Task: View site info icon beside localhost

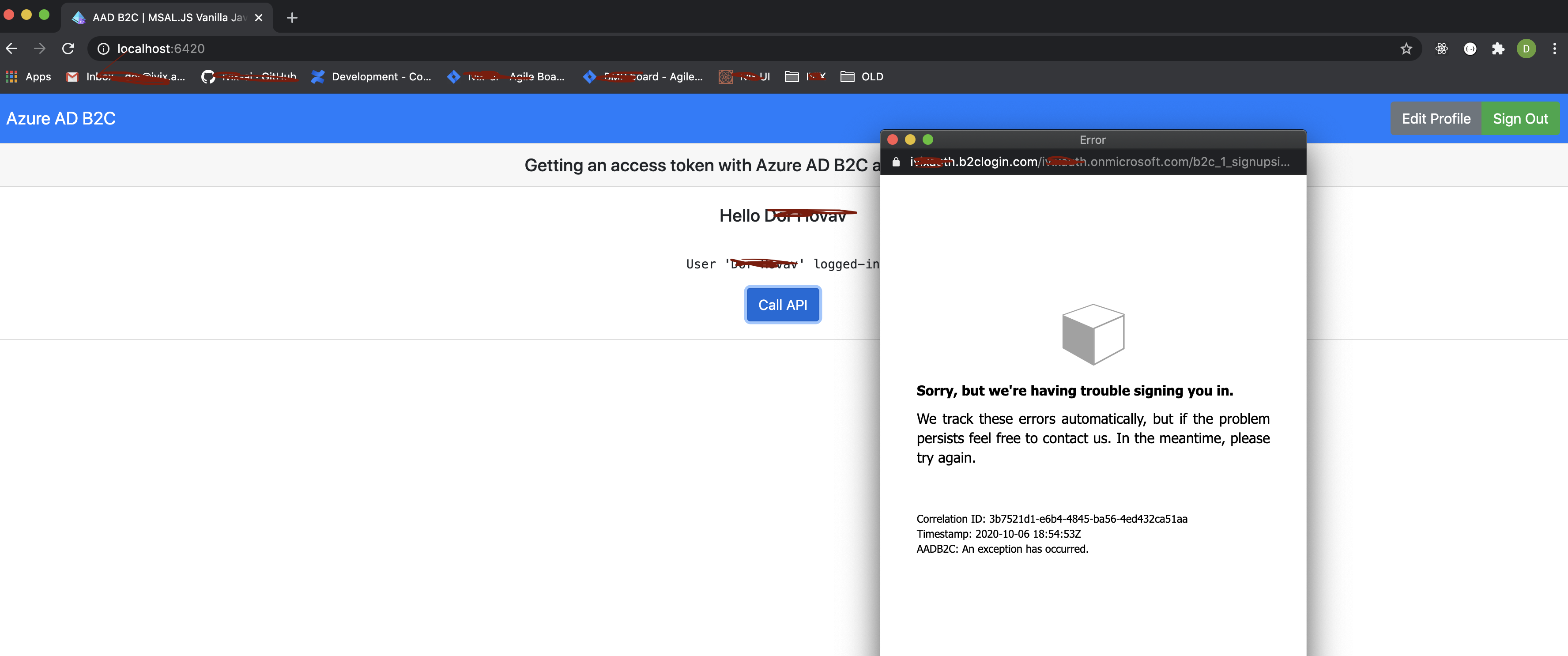Action: pos(103,49)
